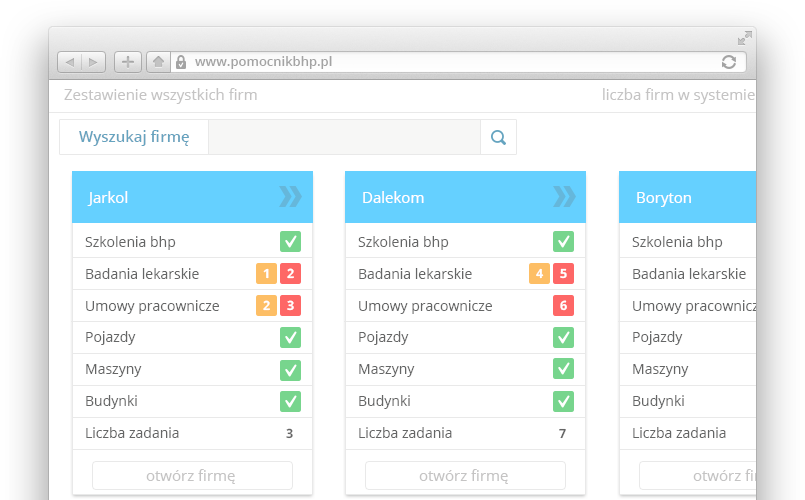The width and height of the screenshot is (805, 500).
Task: Click the search magnifier icon
Action: point(498,138)
